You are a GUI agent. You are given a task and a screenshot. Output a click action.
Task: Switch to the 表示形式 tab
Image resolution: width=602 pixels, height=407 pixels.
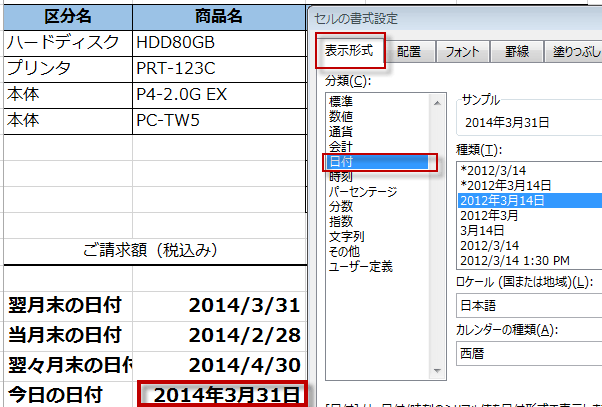349,51
